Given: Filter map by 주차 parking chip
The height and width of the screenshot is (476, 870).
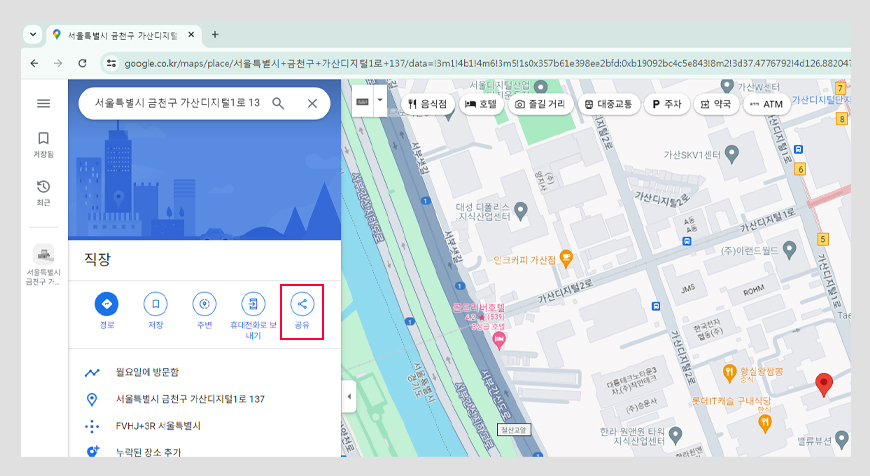Looking at the screenshot, I should [667, 104].
